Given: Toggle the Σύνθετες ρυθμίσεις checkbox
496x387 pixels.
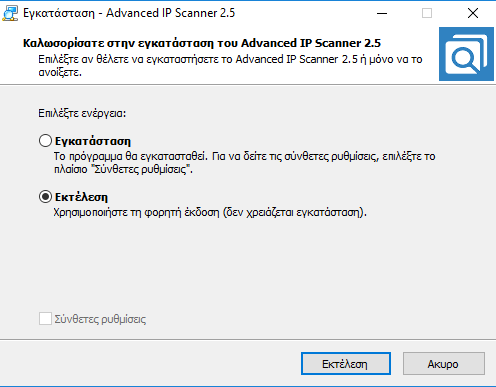Looking at the screenshot, I should click(45, 319).
